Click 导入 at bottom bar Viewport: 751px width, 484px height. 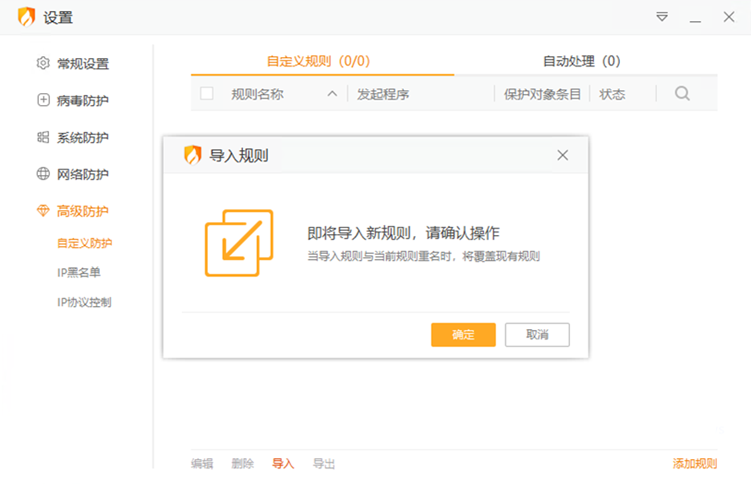pyautogui.click(x=283, y=463)
